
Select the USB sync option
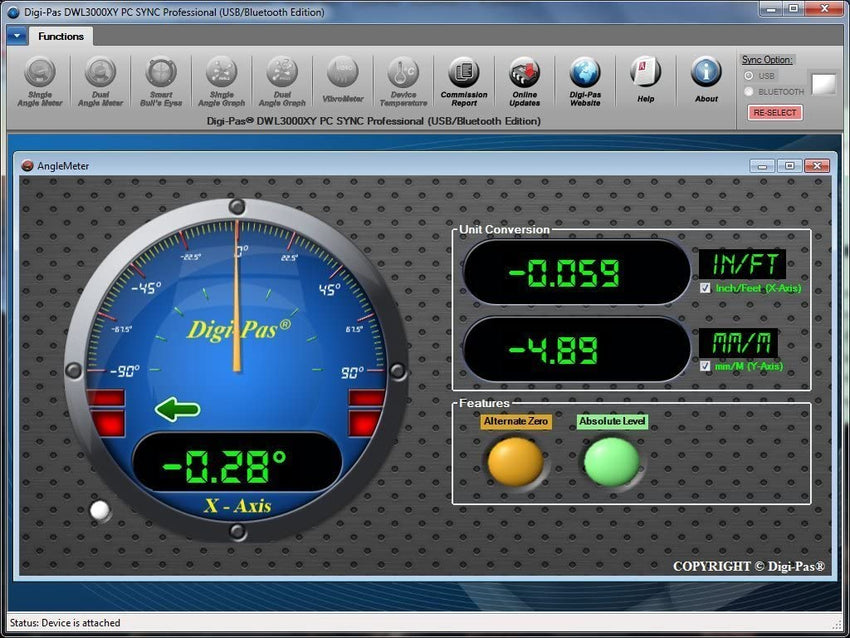click(749, 76)
